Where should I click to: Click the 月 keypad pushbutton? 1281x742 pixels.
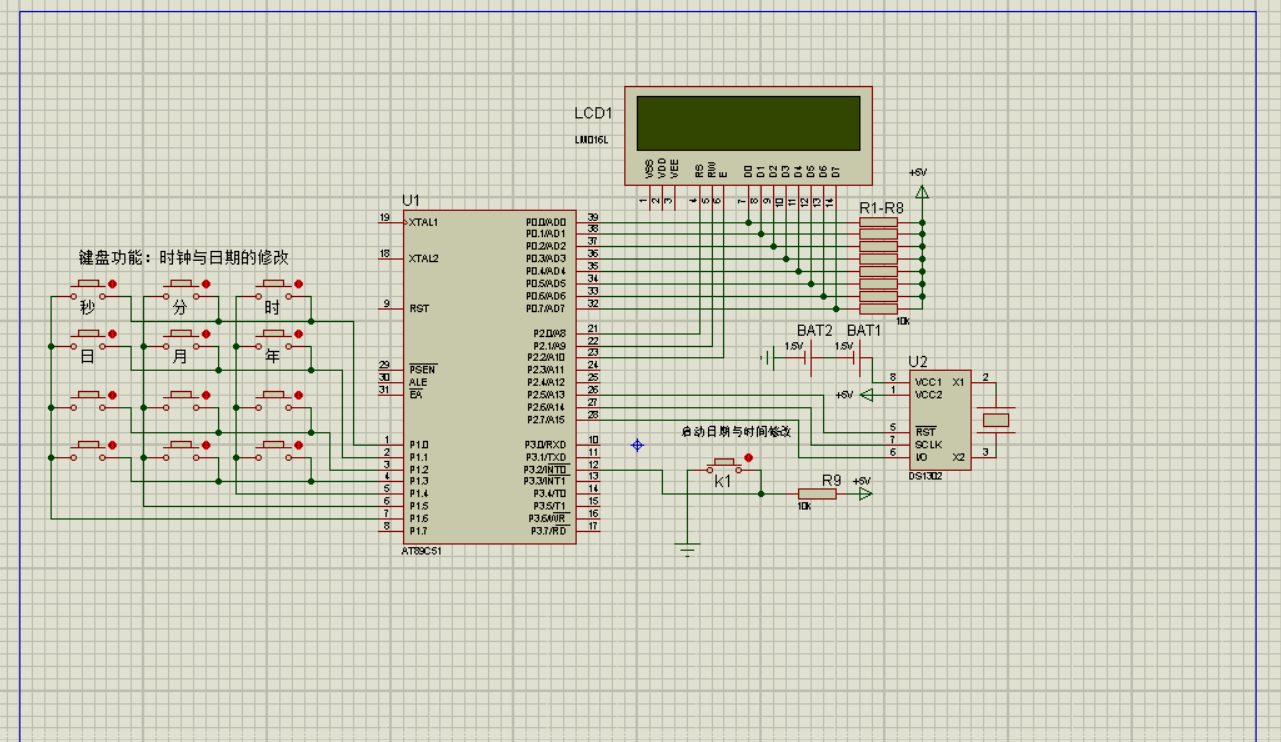click(x=181, y=340)
